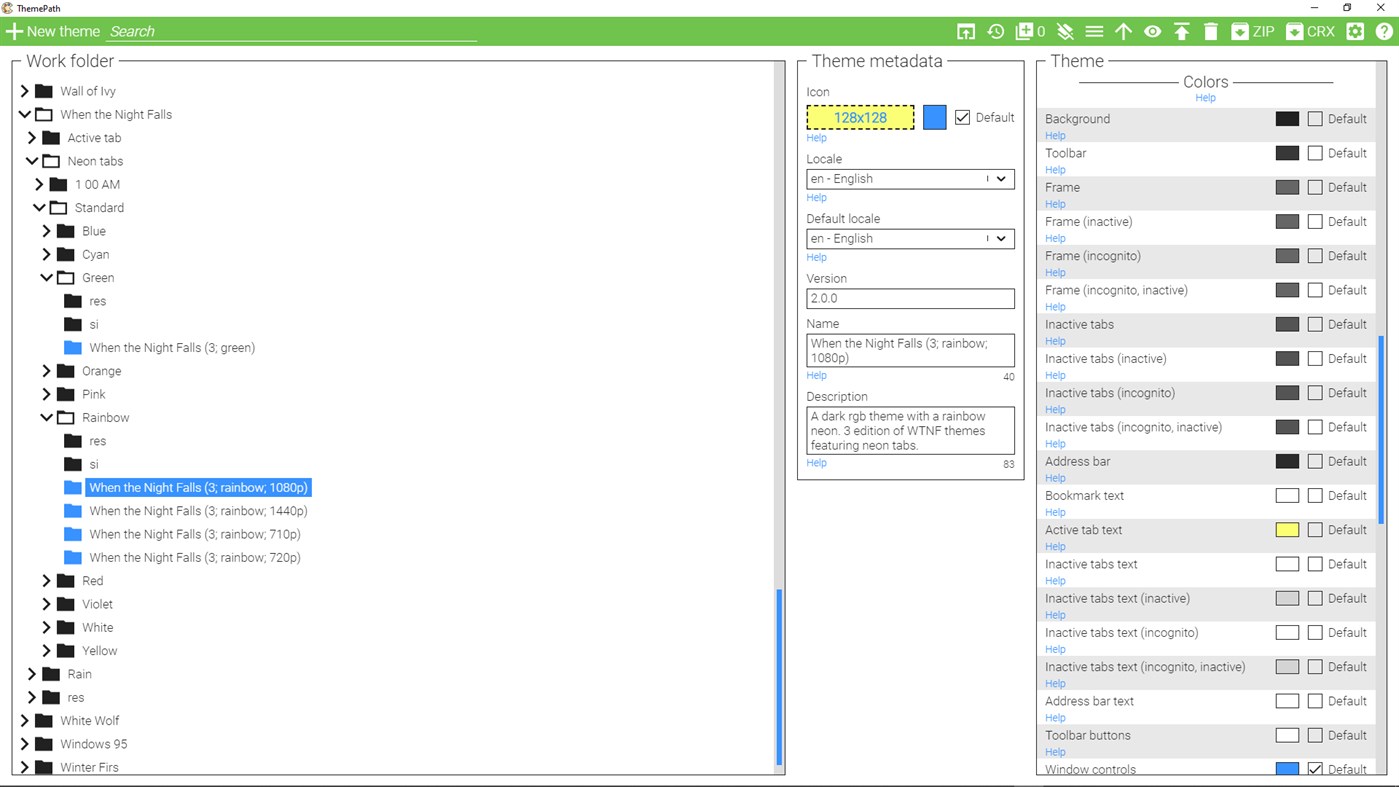The height and width of the screenshot is (787, 1399).
Task: Toggle Default for the Background color
Action: [x=1315, y=118]
